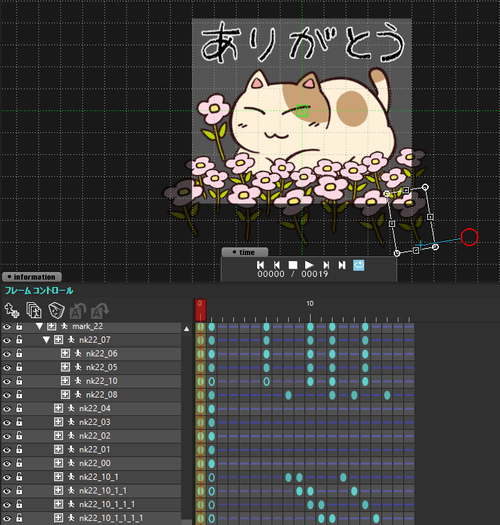The image size is (500, 525).
Task: Click the red frame 0 playhead marker
Action: (200, 310)
